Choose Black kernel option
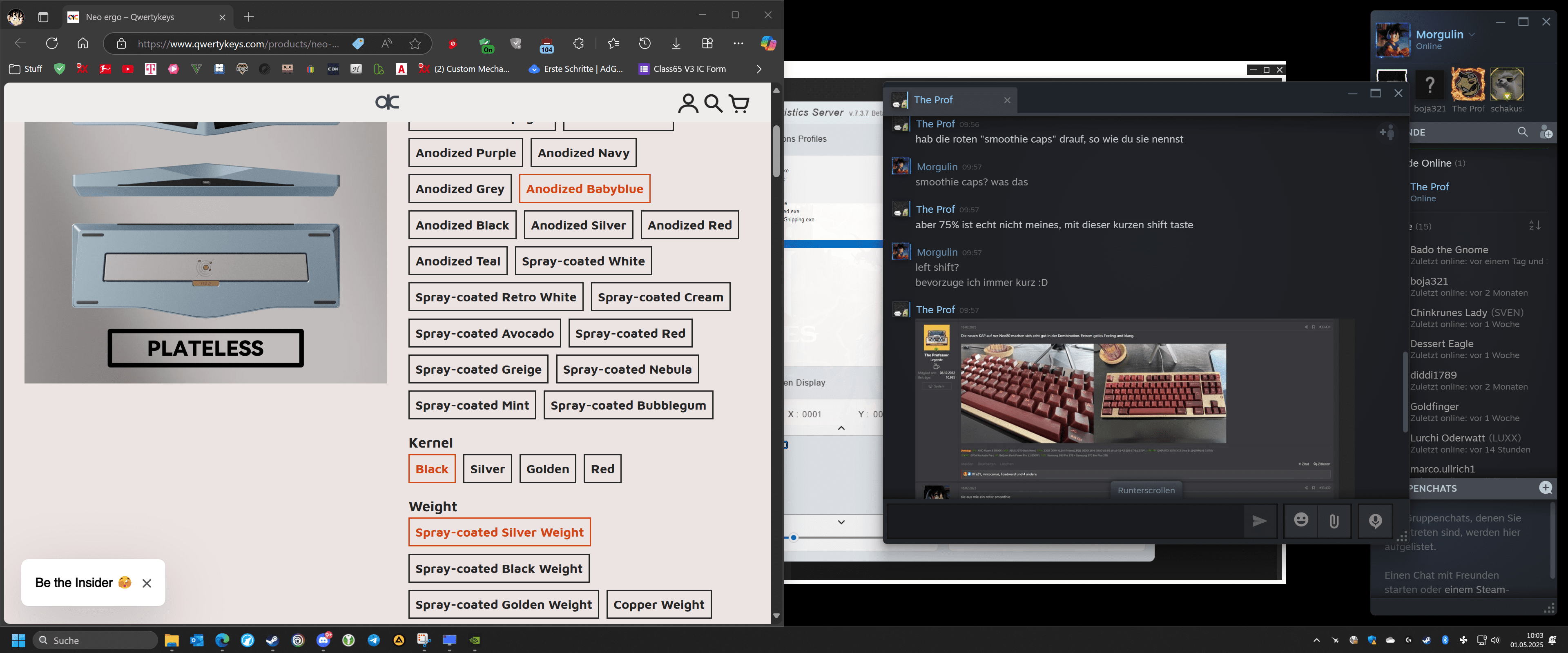1568x653 pixels. (432, 468)
